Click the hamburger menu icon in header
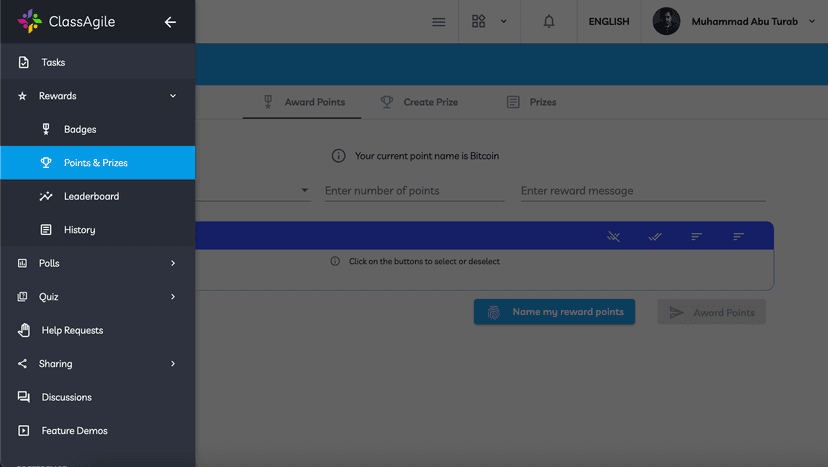The width and height of the screenshot is (828, 467). 439,22
